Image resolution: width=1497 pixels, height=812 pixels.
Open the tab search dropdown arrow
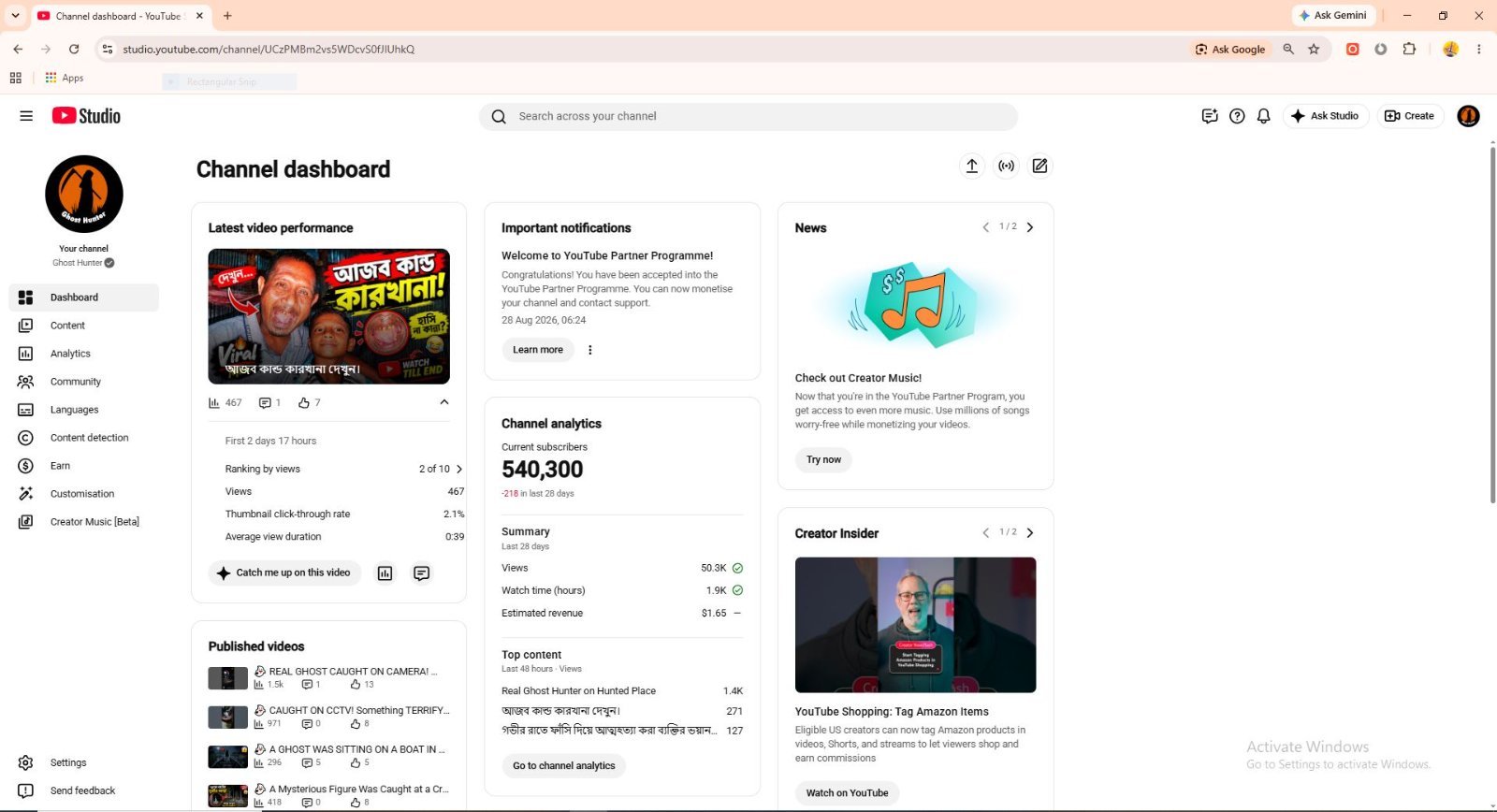tap(15, 16)
